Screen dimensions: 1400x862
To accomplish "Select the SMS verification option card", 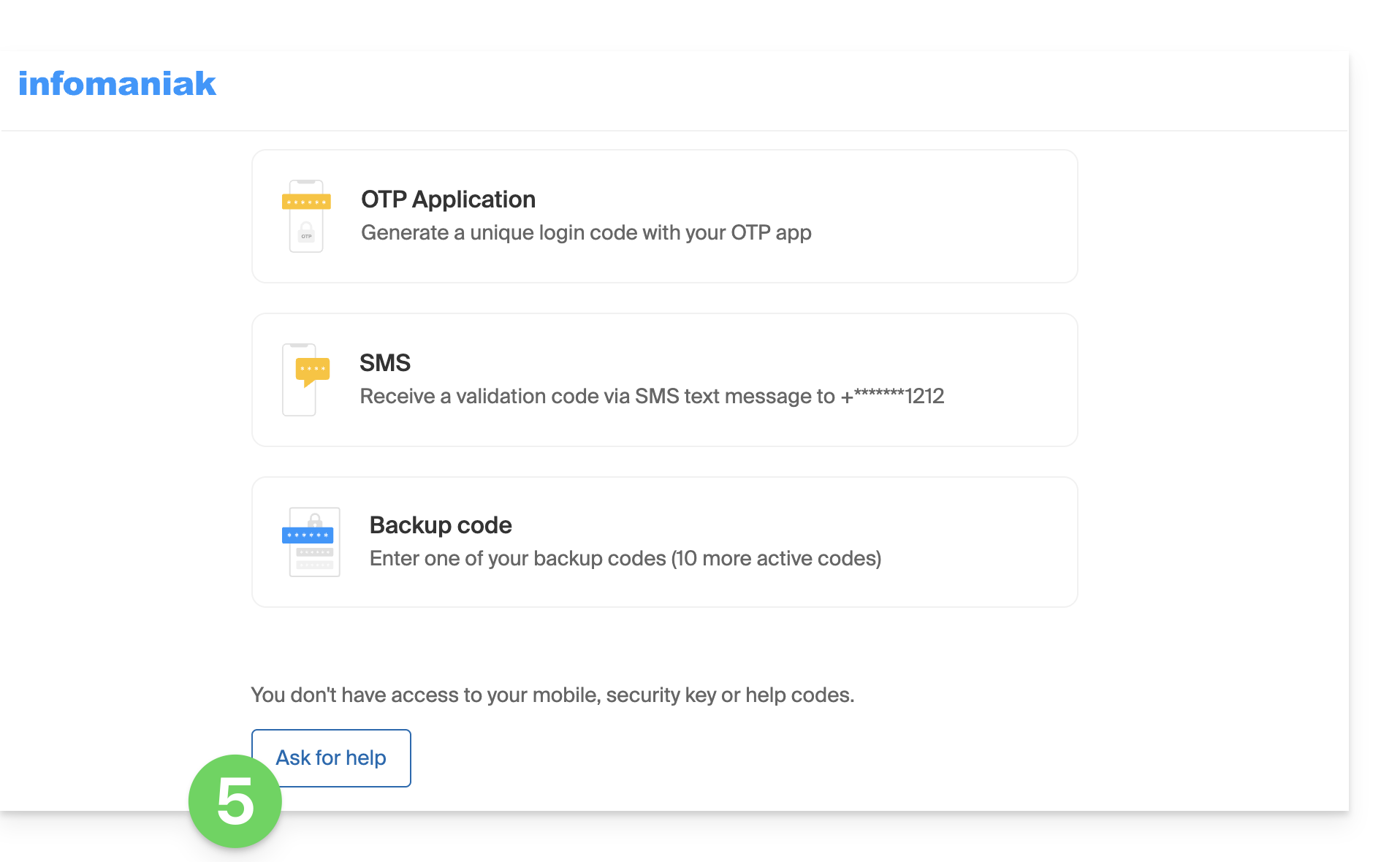I will click(665, 380).
